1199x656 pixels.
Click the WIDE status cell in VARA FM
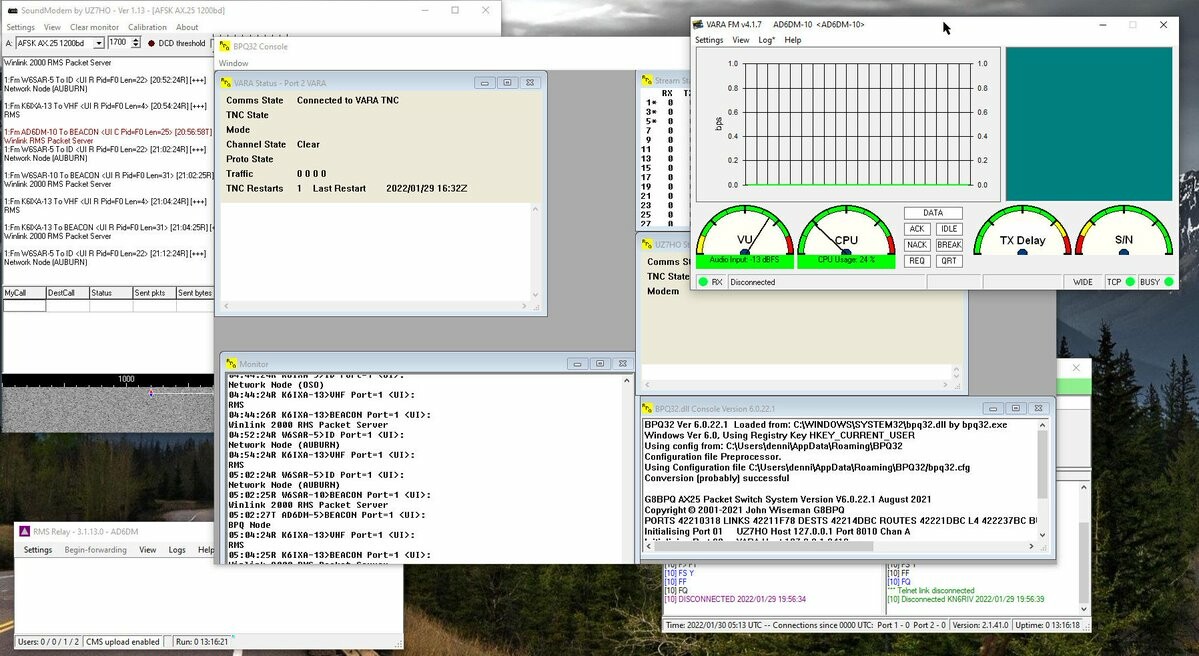click(1083, 282)
